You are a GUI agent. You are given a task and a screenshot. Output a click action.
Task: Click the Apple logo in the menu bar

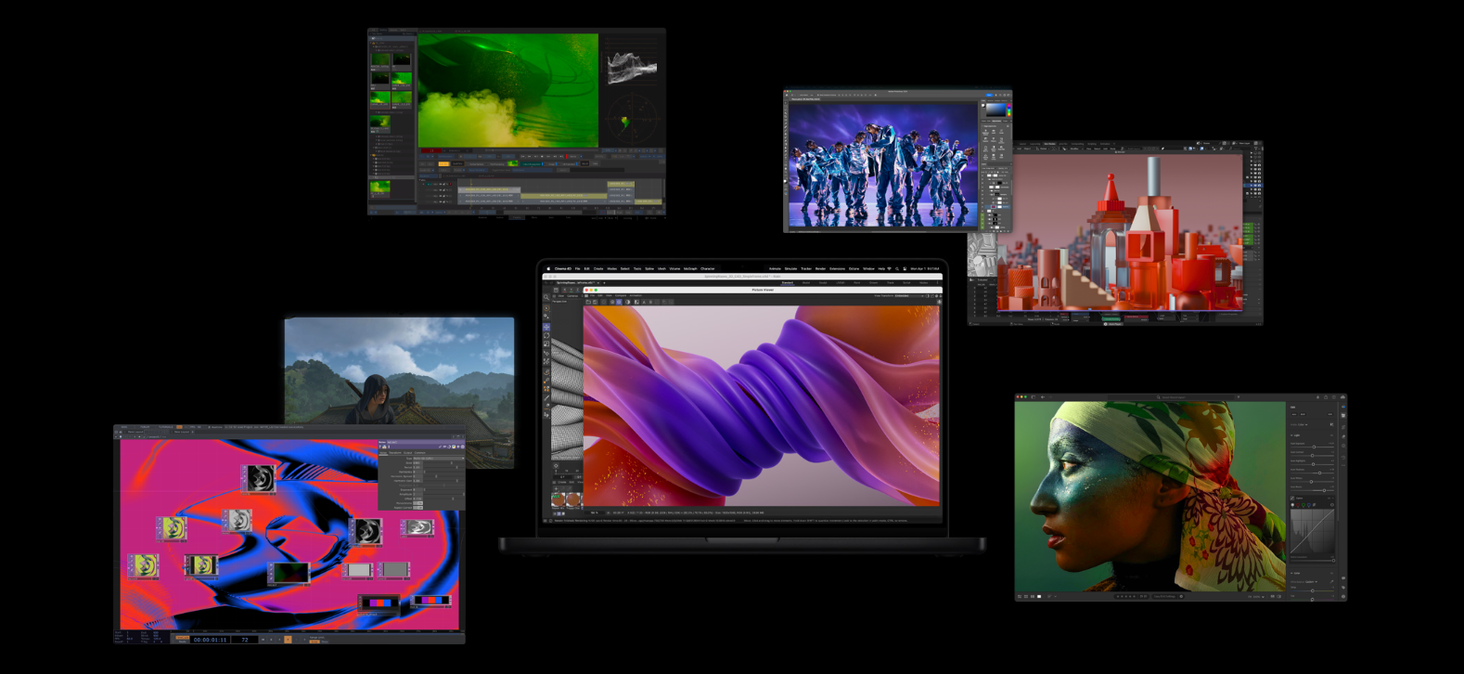pos(548,269)
